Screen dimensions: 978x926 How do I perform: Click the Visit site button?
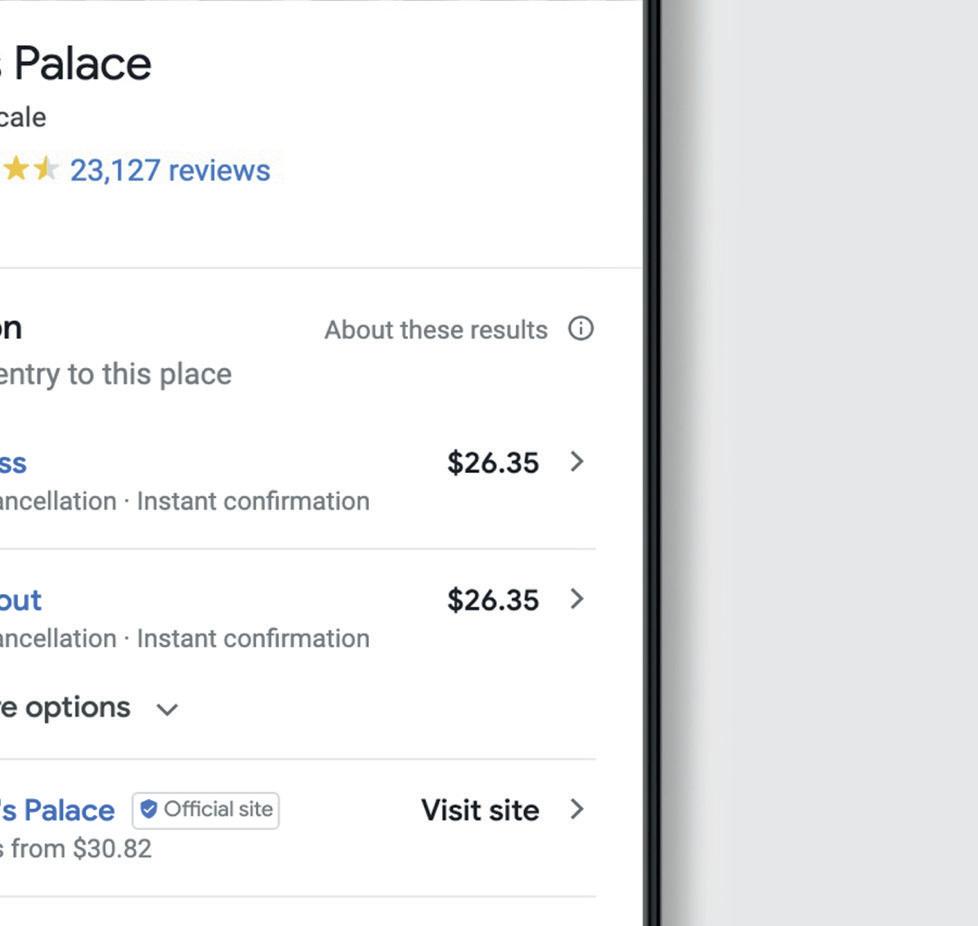(480, 810)
